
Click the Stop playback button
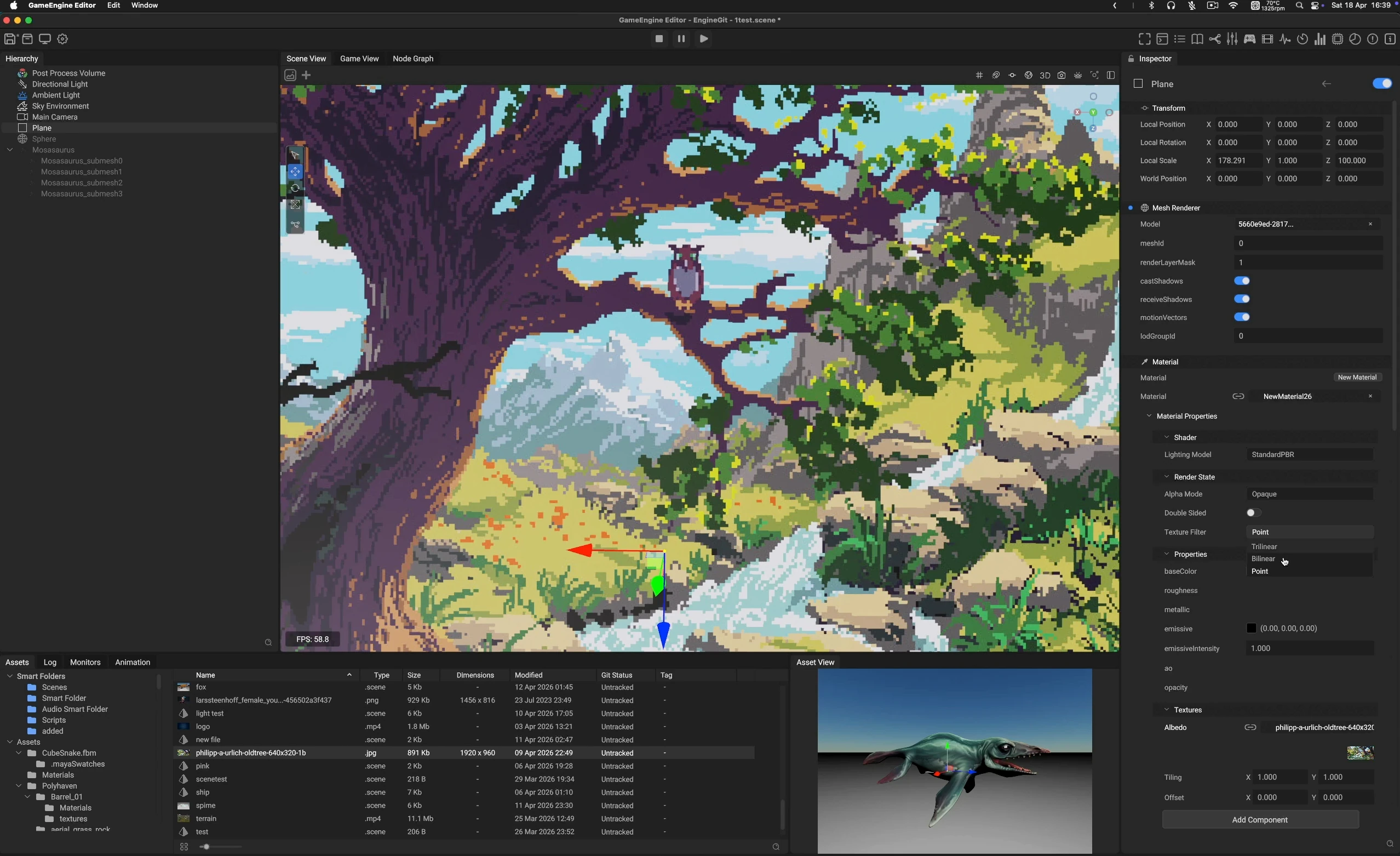(x=659, y=39)
